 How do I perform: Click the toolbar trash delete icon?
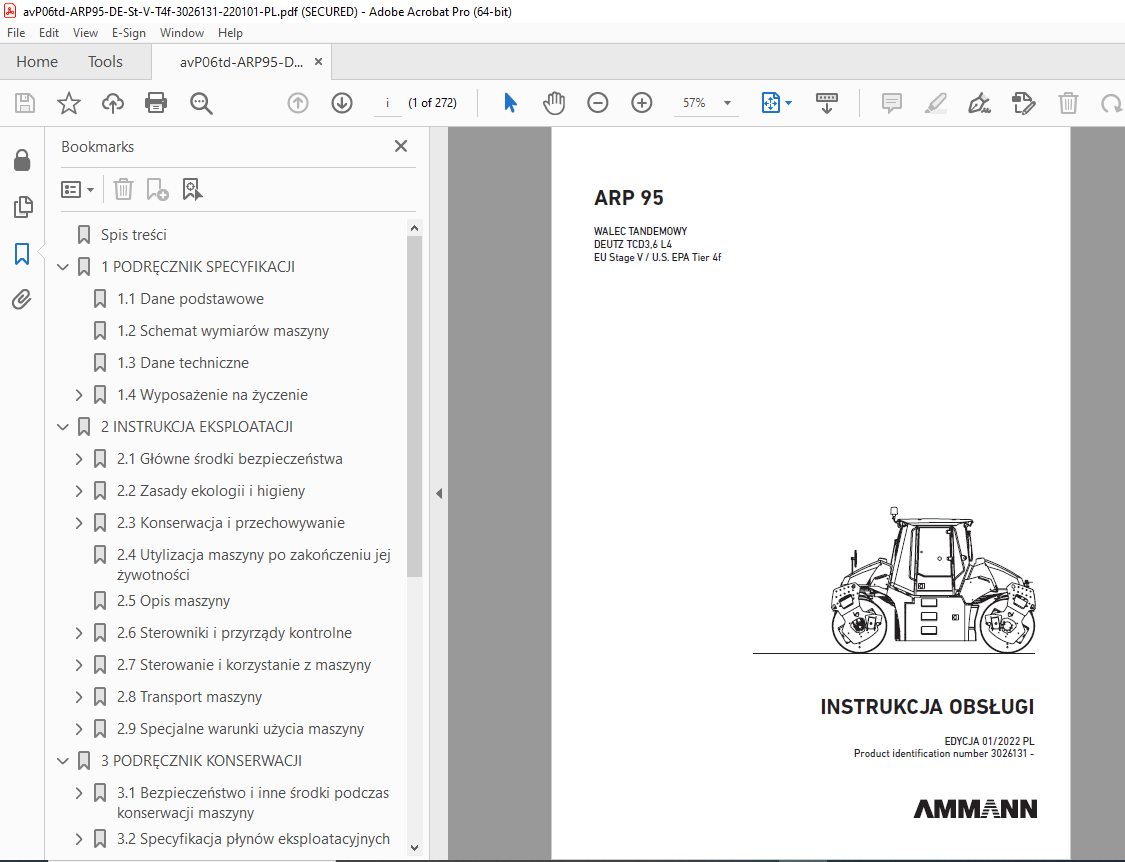click(x=1068, y=103)
